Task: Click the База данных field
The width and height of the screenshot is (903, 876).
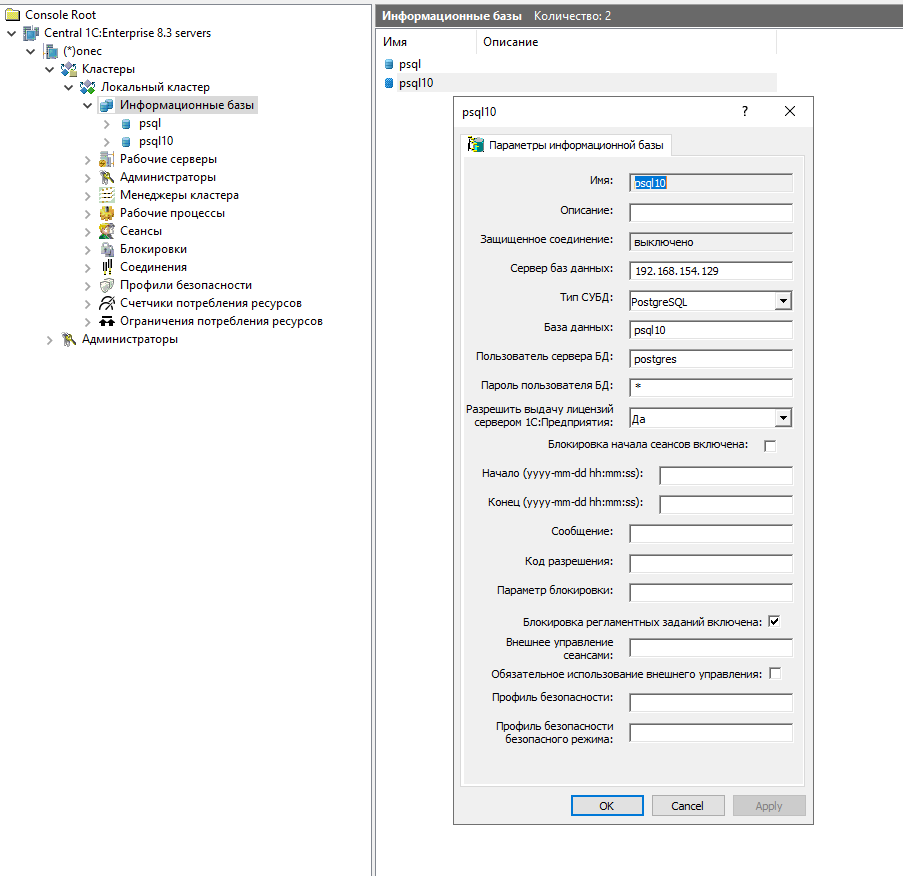Action: [x=711, y=330]
